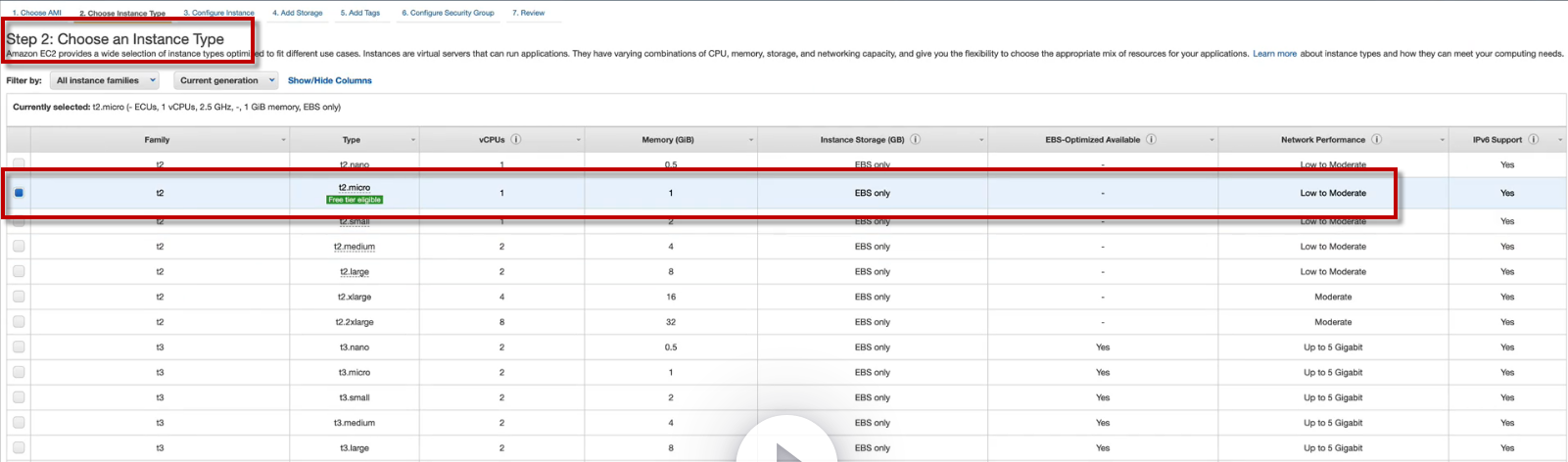The image size is (1568, 462).
Task: Select the t2.medium row checkbox
Action: (19, 247)
